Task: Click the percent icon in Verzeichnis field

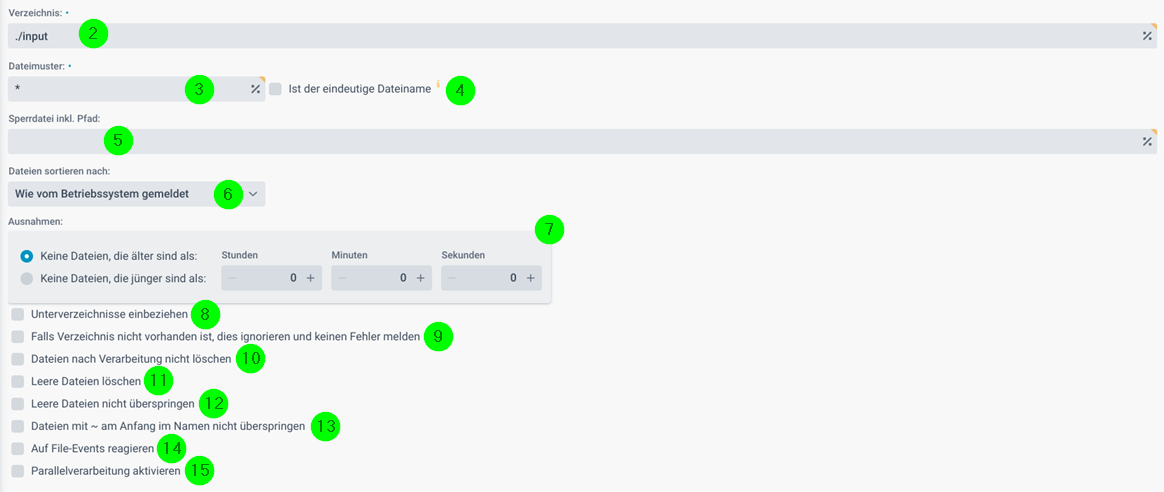Action: pyautogui.click(x=1147, y=36)
